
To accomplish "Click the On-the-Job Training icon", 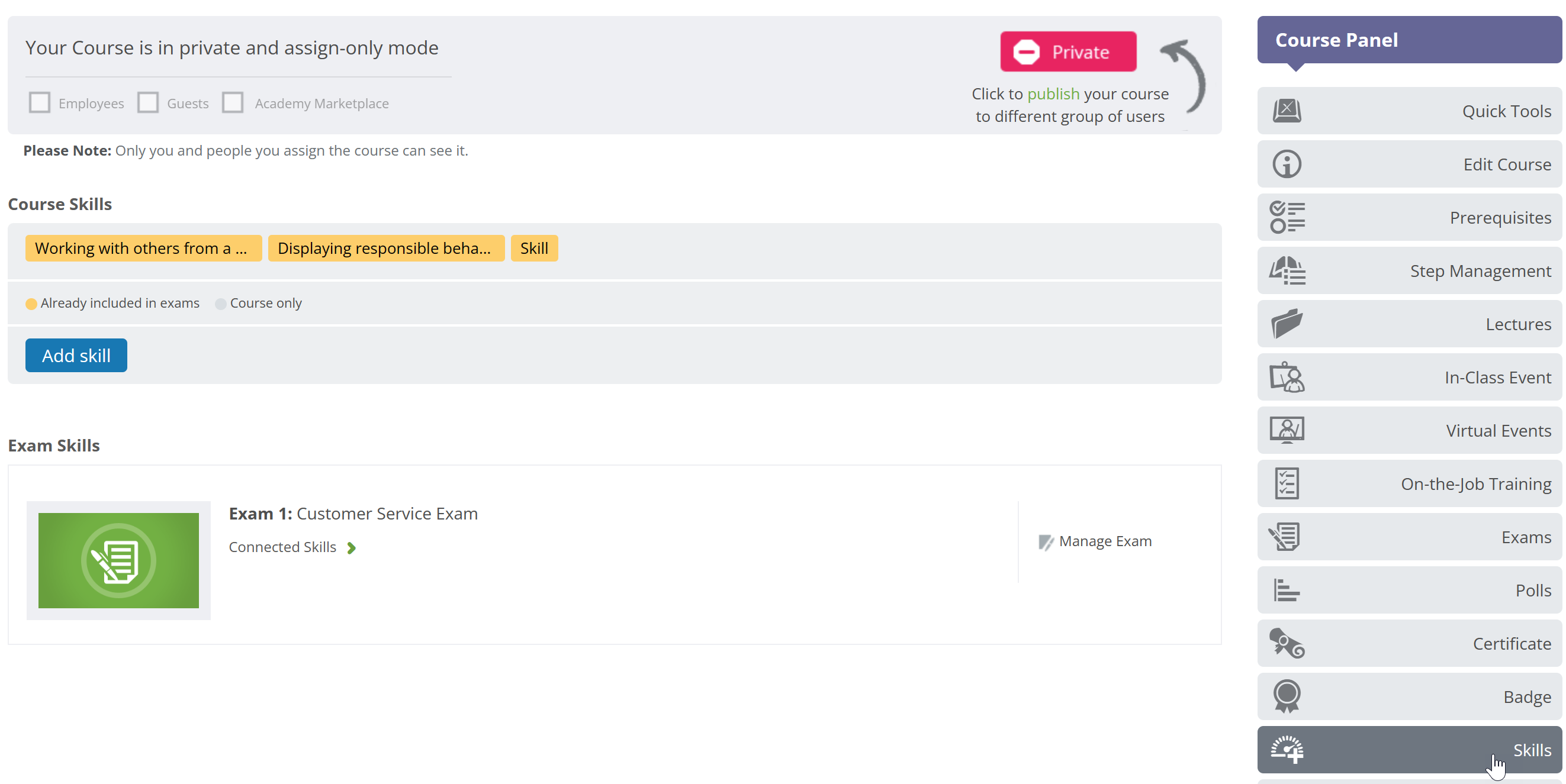I will pos(1287,483).
